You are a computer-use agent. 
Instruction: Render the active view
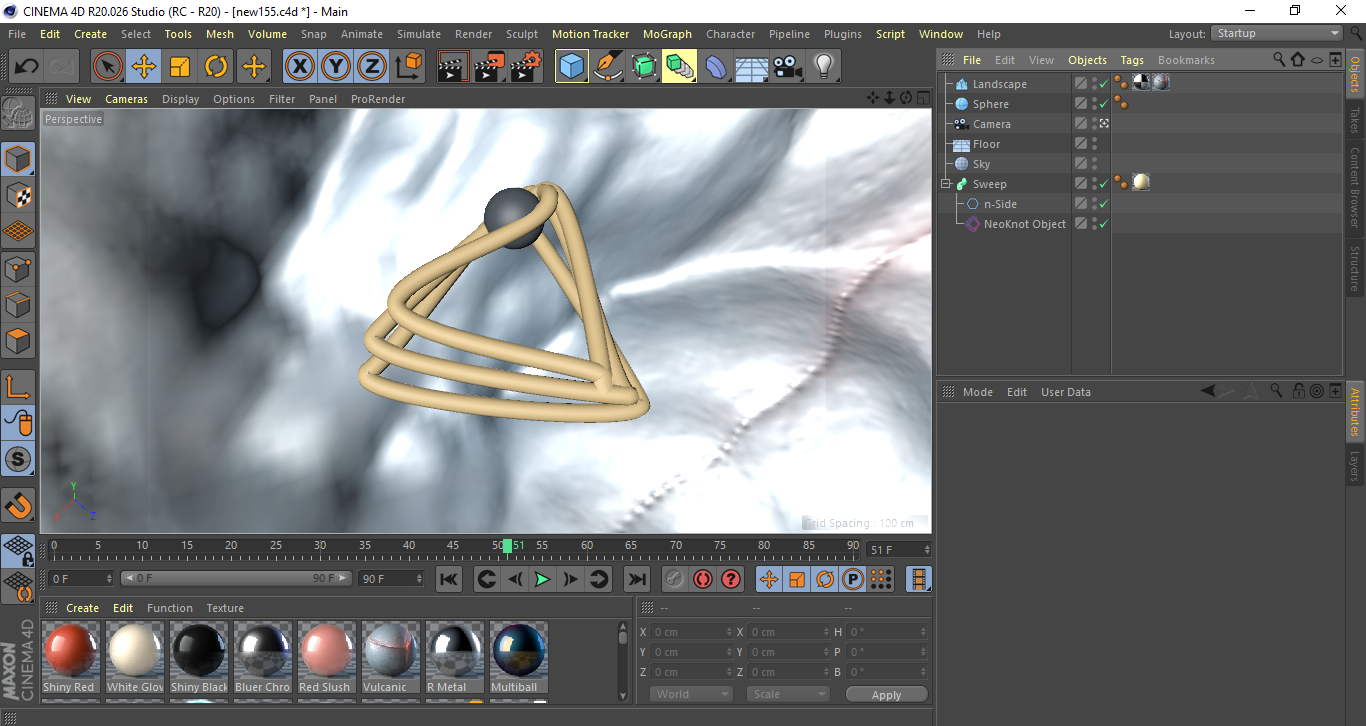(x=454, y=67)
